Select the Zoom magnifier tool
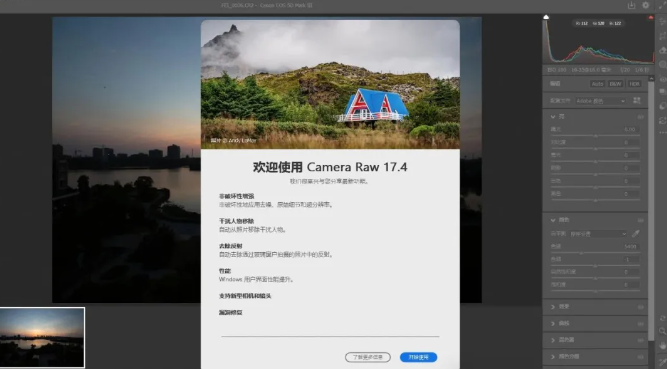The width and height of the screenshot is (667, 369). [662, 331]
